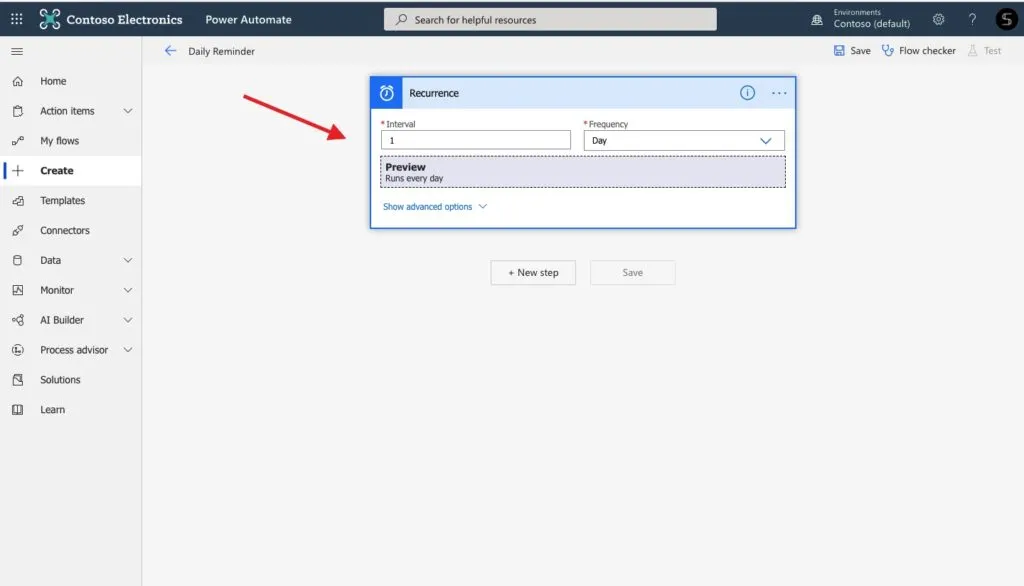Click the Daily Reminder flow title
The width and height of the screenshot is (1024, 586).
[221, 51]
